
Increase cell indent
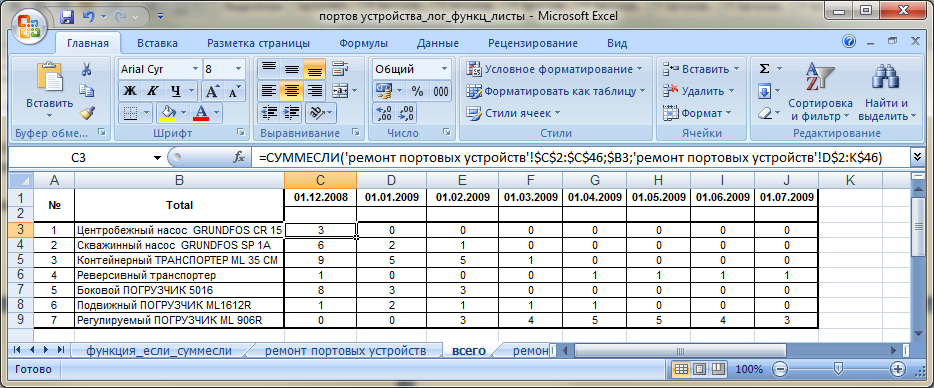(x=292, y=113)
